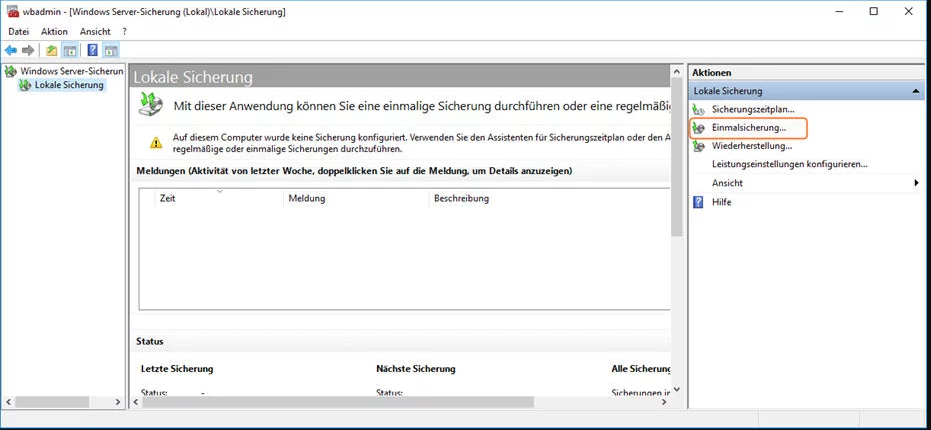This screenshot has width=931, height=430.
Task: Toggle the console tree pane button
Action: click(69, 50)
